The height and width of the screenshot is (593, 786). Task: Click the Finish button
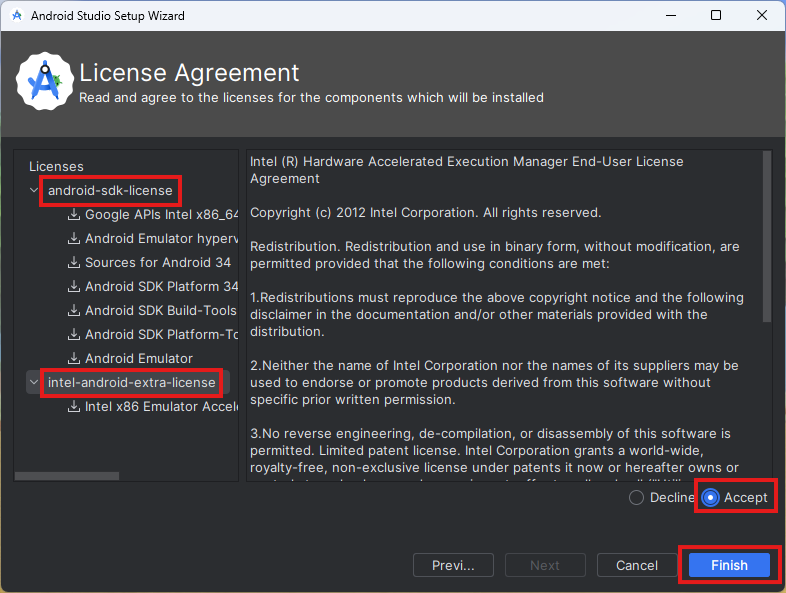[x=729, y=565]
